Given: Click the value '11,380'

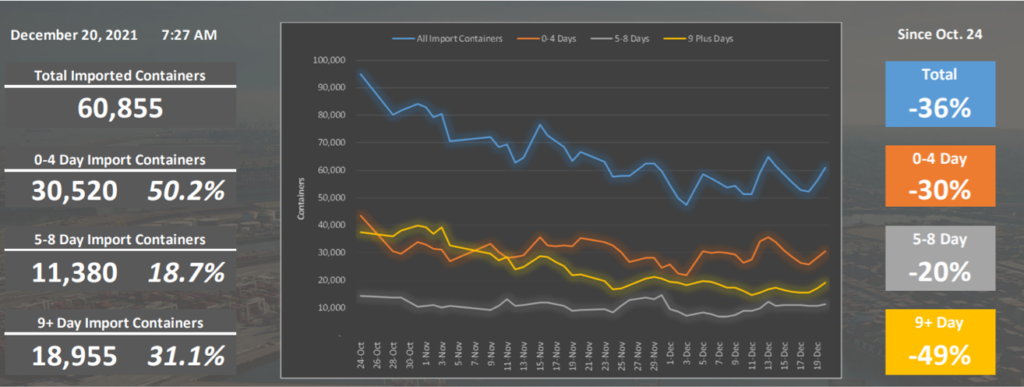Looking at the screenshot, I should tap(75, 272).
